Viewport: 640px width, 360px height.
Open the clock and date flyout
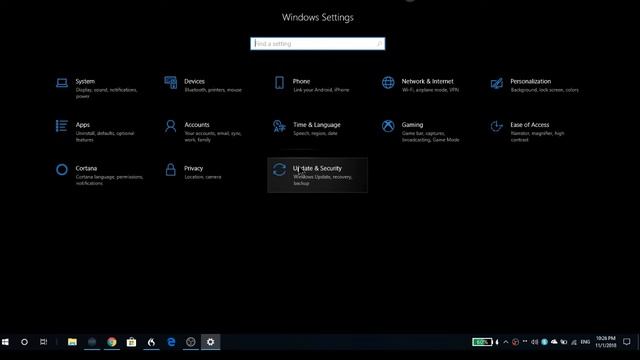605,342
